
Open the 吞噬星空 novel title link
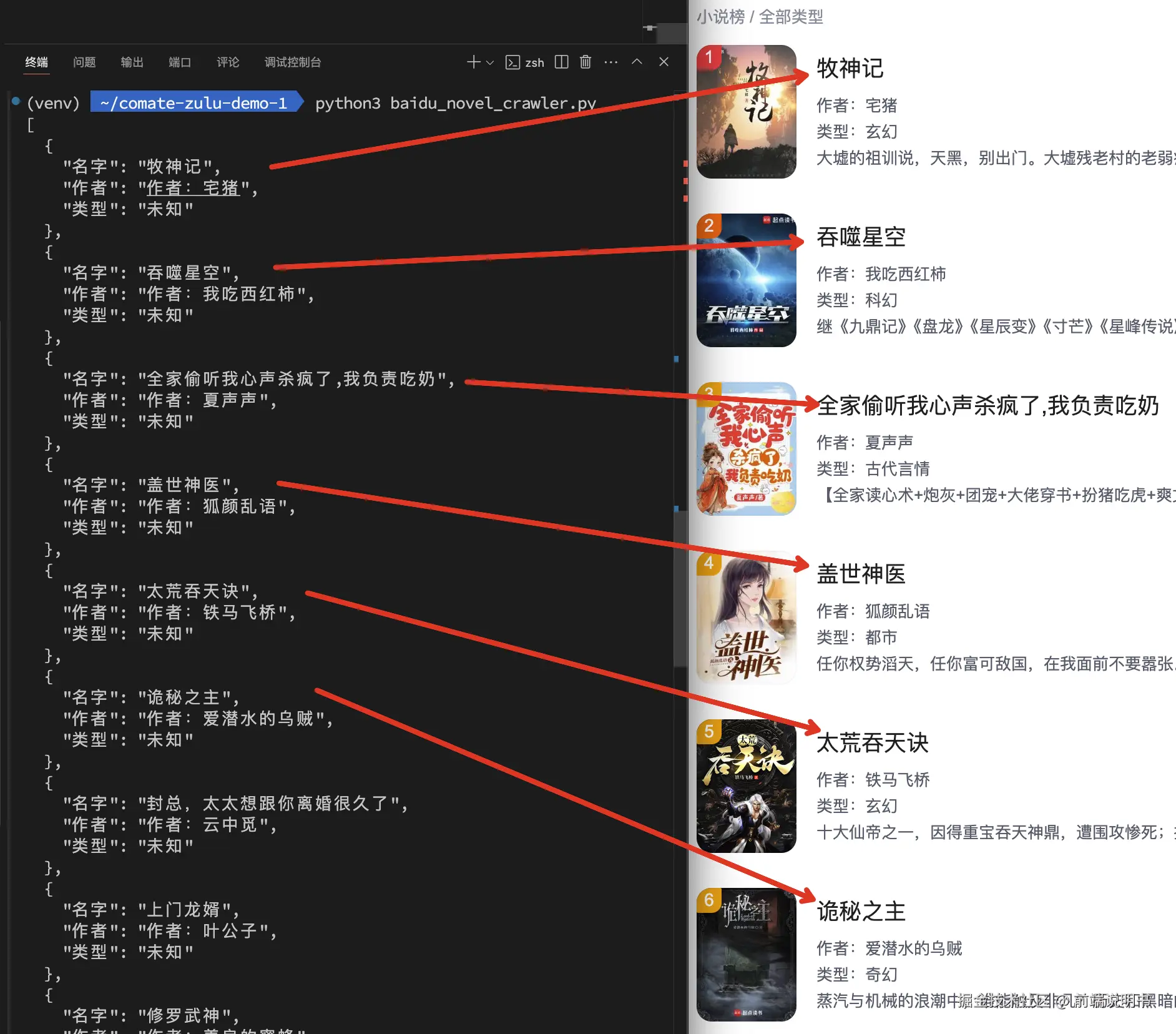pos(861,237)
